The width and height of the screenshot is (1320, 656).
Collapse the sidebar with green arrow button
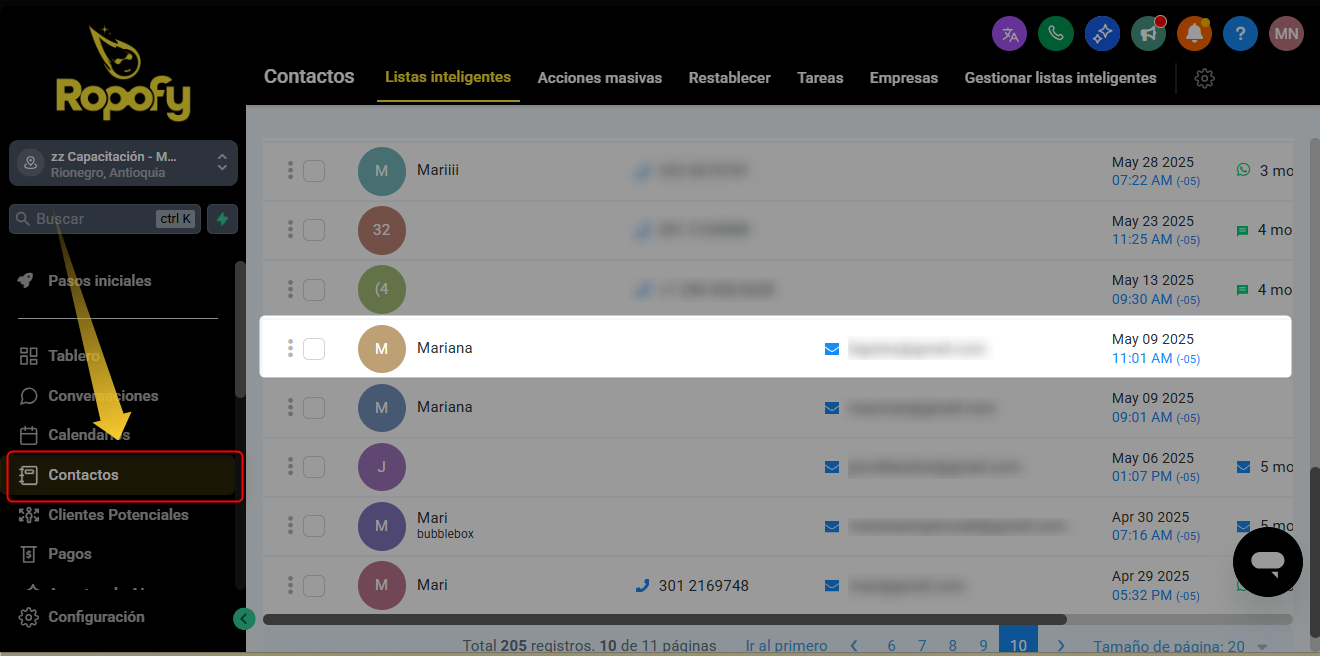(x=244, y=619)
